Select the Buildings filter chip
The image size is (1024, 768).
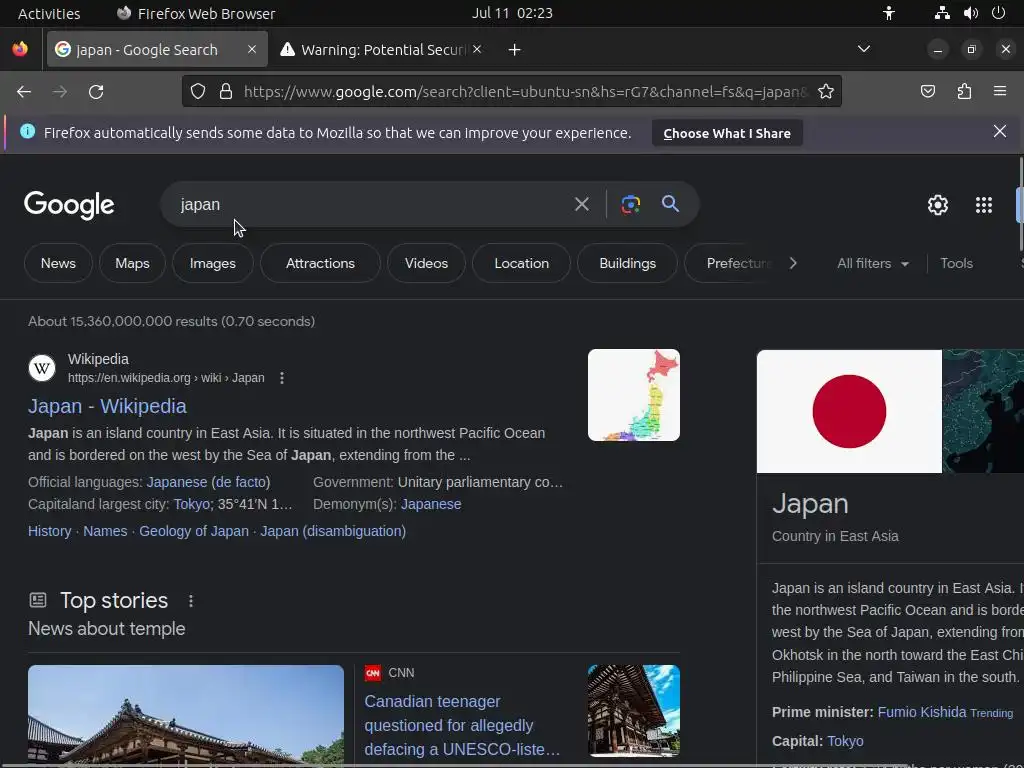628,263
